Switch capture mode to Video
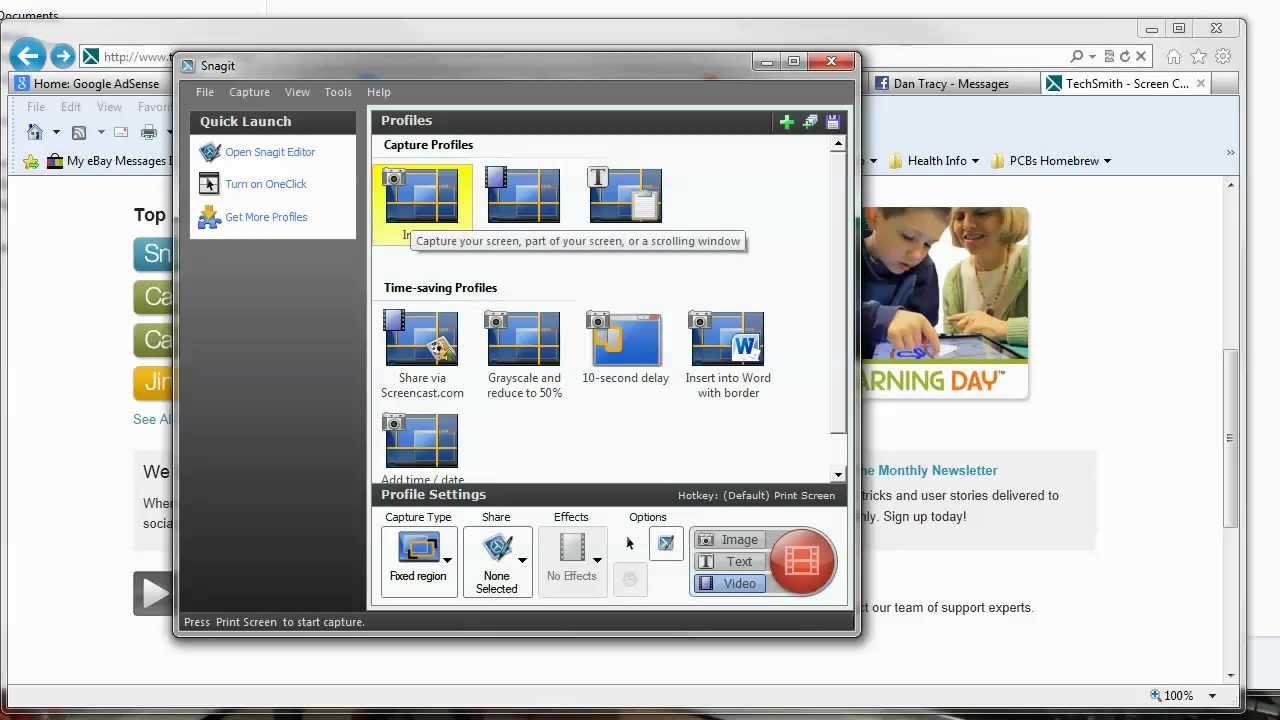This screenshot has height=720, width=1280. 730,583
